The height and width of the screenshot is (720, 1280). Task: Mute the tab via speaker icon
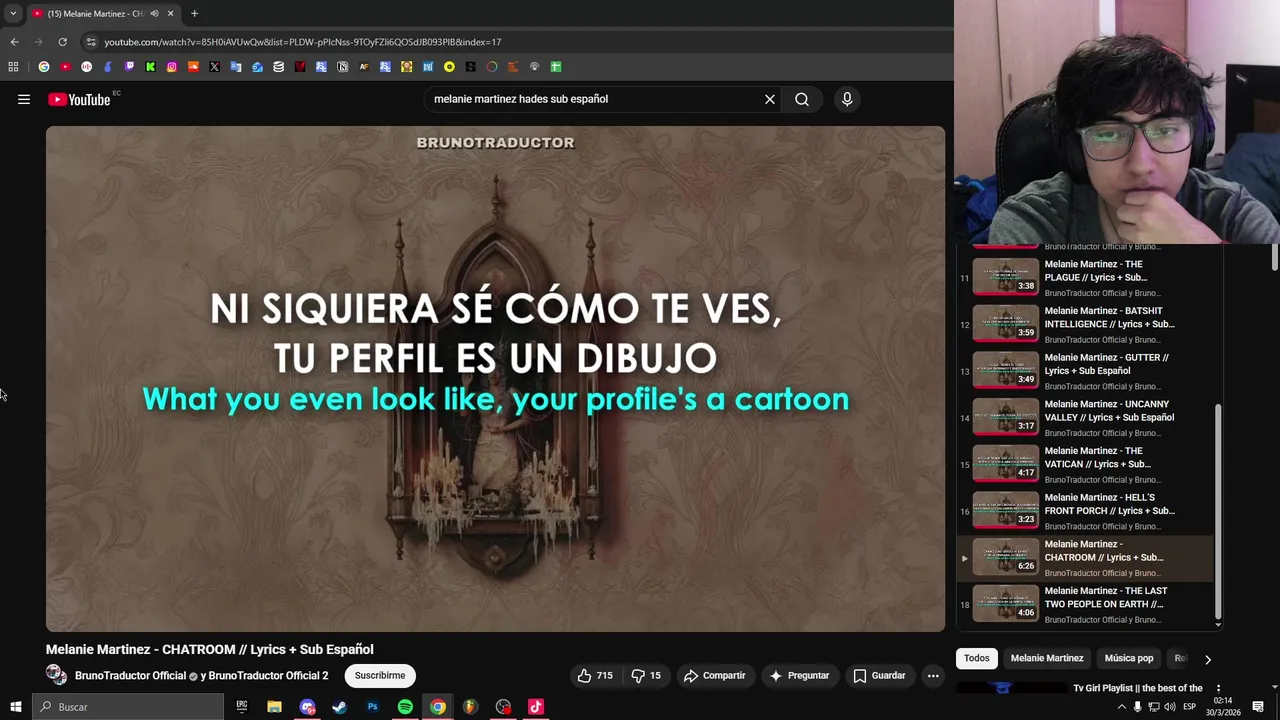(x=154, y=13)
